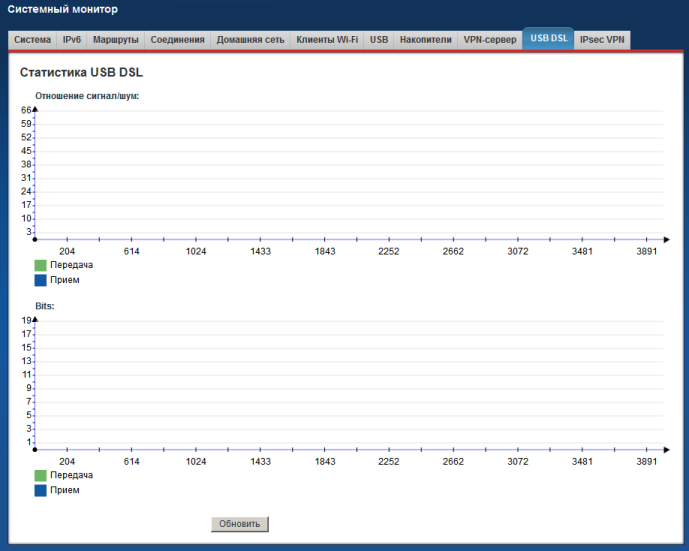Go to the Домашняя сеть tab
The width and height of the screenshot is (689, 551).
pyautogui.click(x=251, y=40)
